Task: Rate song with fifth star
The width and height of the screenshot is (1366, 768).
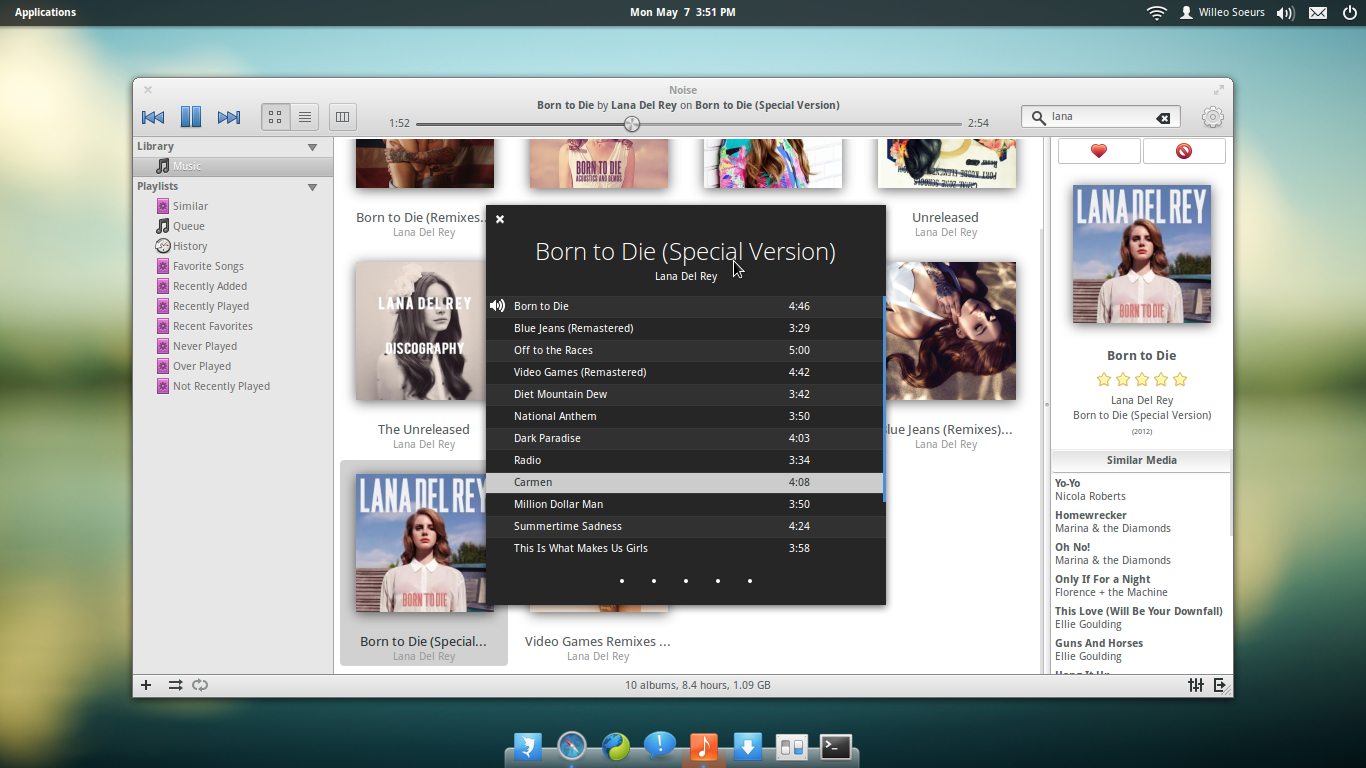Action: [x=1180, y=379]
